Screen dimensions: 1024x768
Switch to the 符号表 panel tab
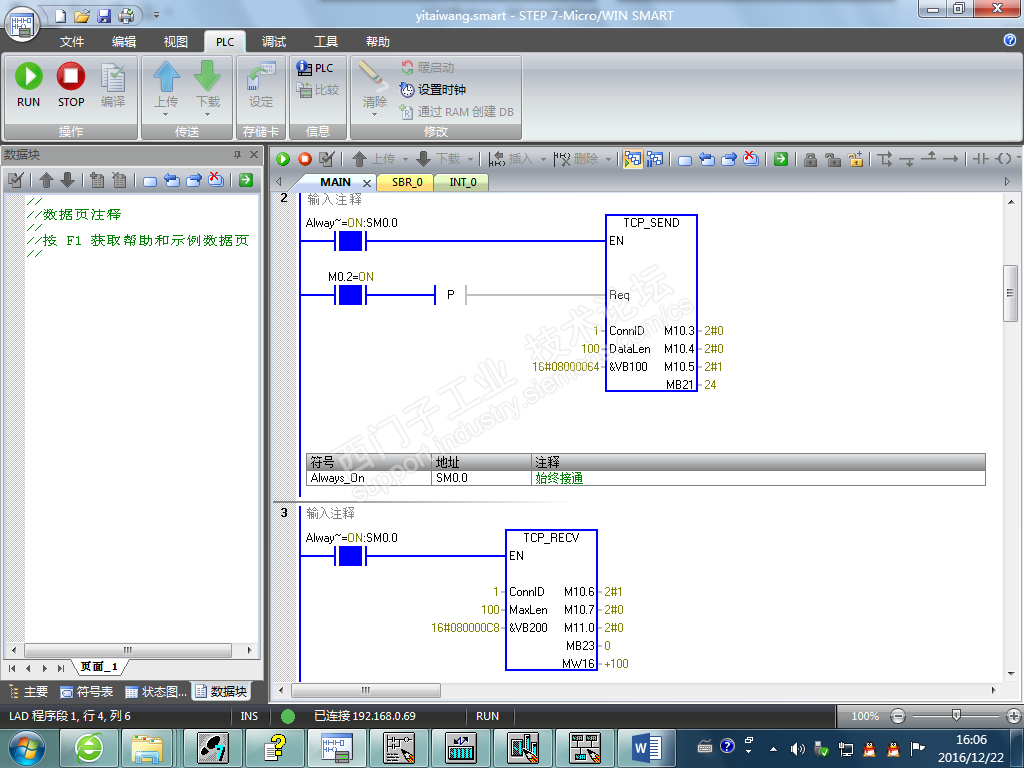(x=87, y=691)
